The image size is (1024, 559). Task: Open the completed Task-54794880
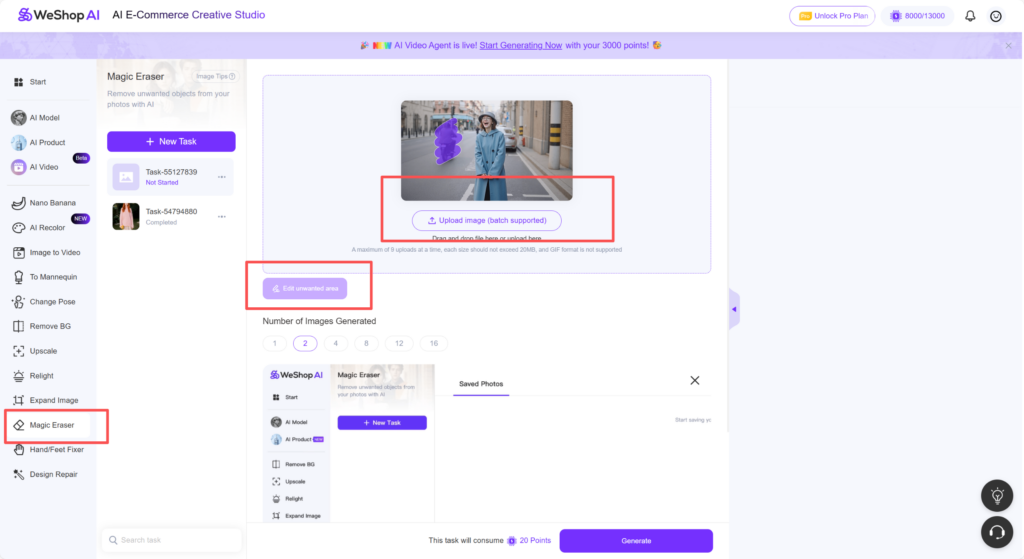pyautogui.click(x=170, y=217)
